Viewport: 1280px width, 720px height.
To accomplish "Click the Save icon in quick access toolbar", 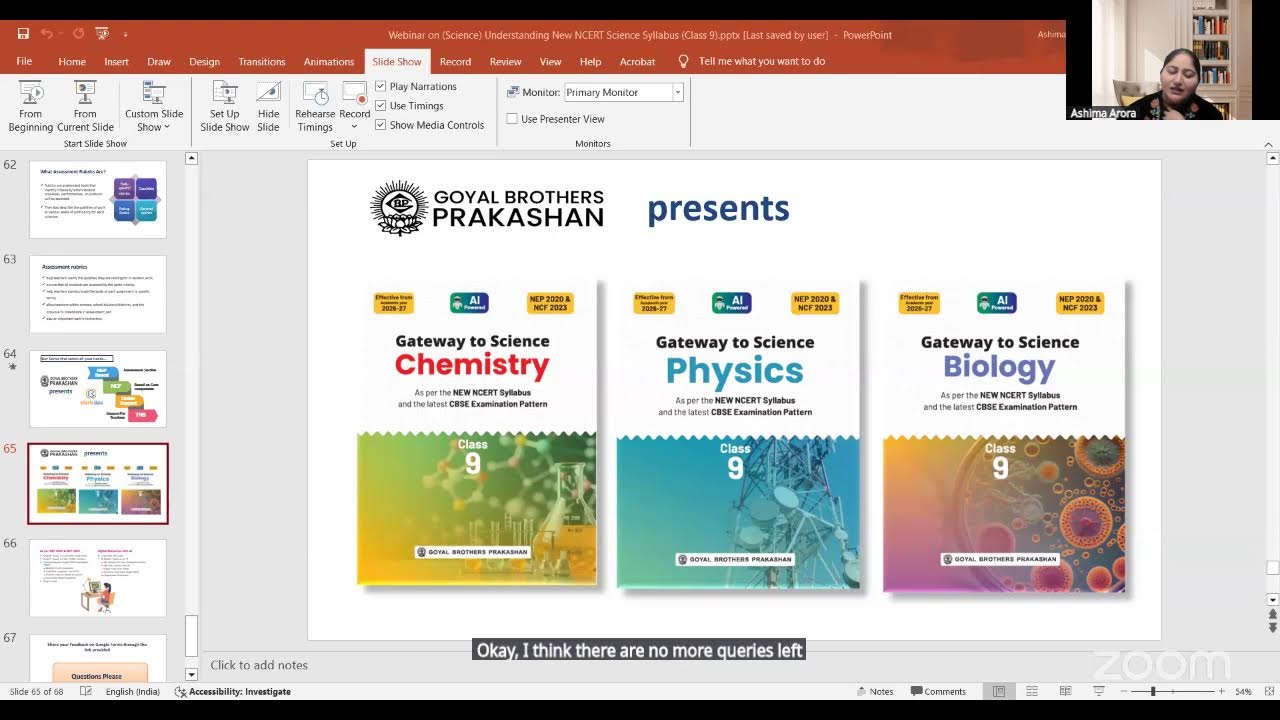I will [x=23, y=34].
